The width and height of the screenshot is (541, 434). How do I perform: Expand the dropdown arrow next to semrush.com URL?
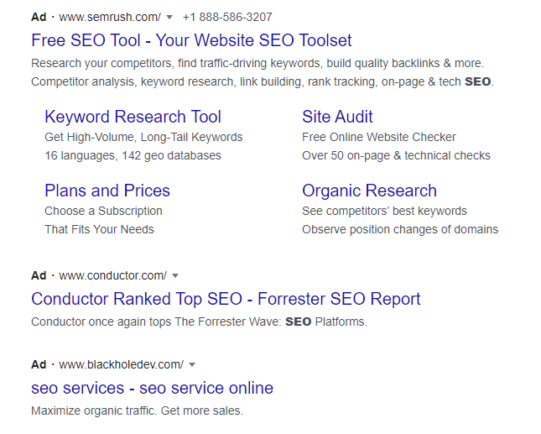[169, 17]
